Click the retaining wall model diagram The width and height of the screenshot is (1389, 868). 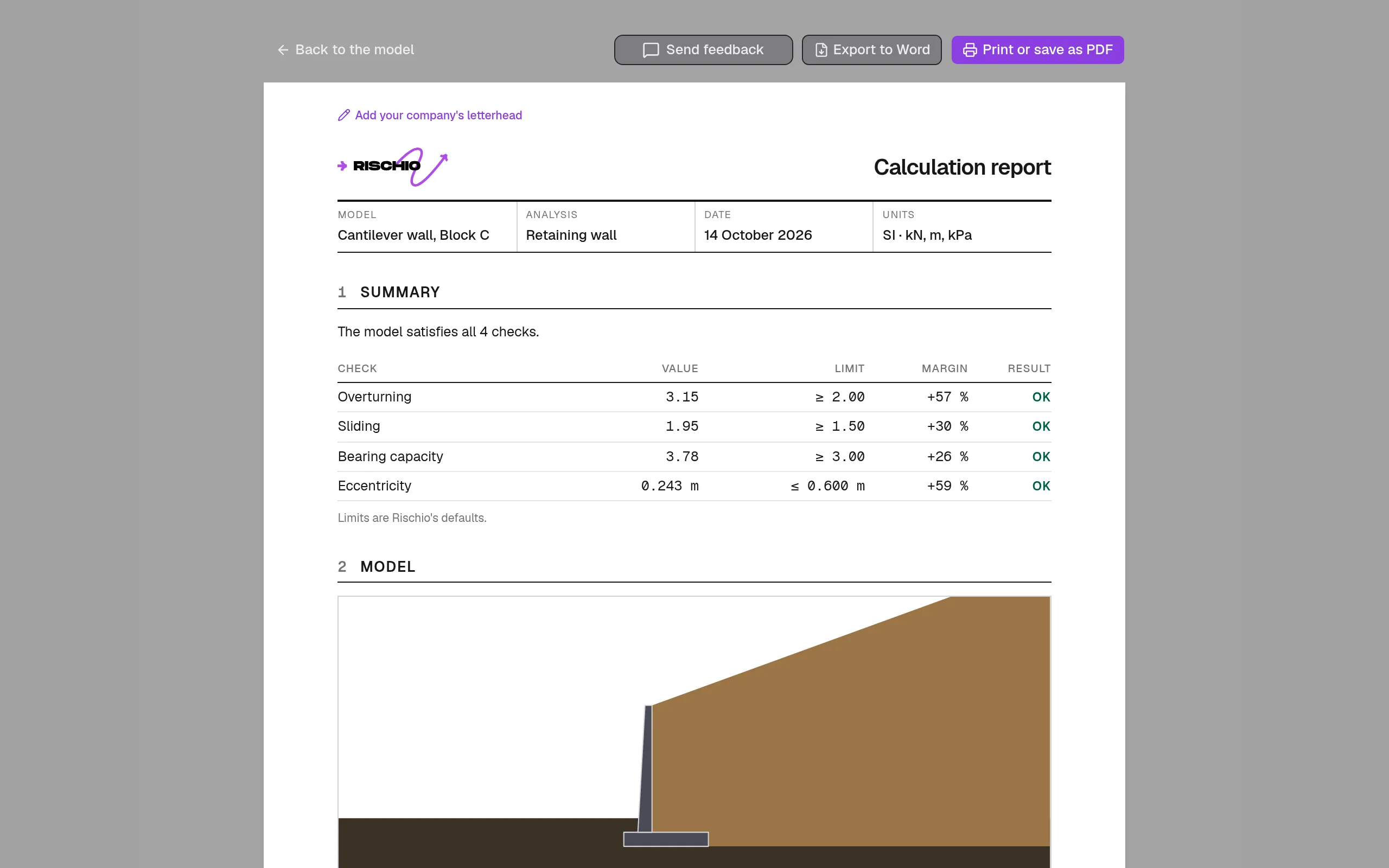tap(694, 732)
